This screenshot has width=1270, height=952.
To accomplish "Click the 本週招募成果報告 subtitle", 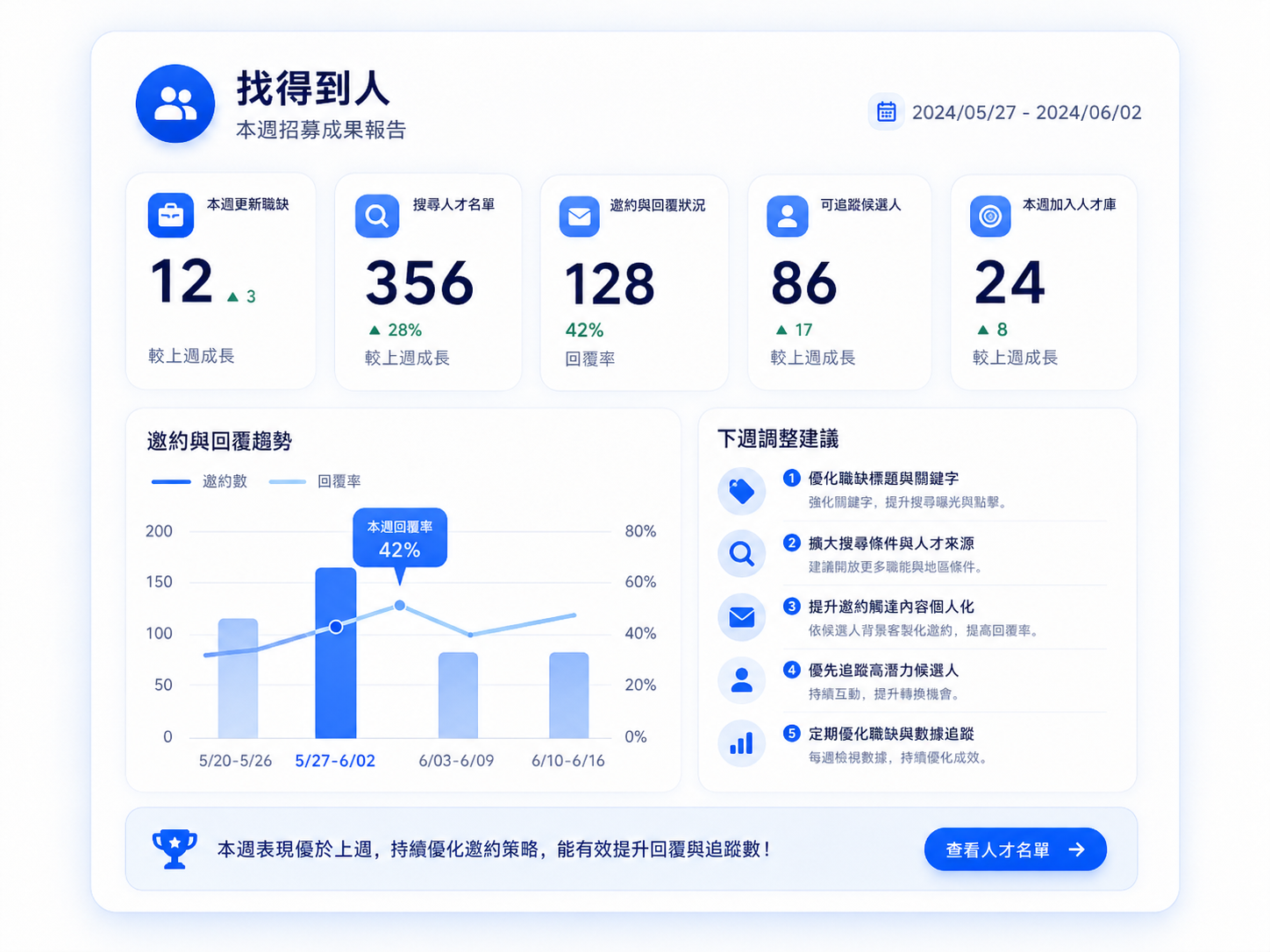I will pos(321,130).
